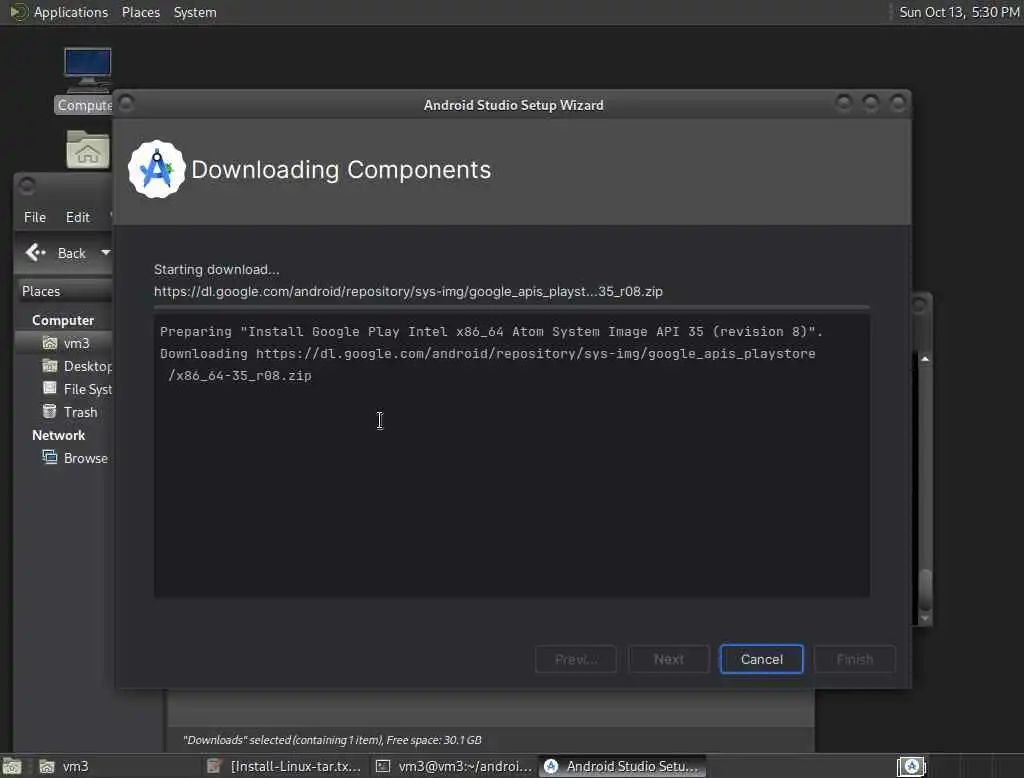Open the Computer desktop icon

point(88,71)
